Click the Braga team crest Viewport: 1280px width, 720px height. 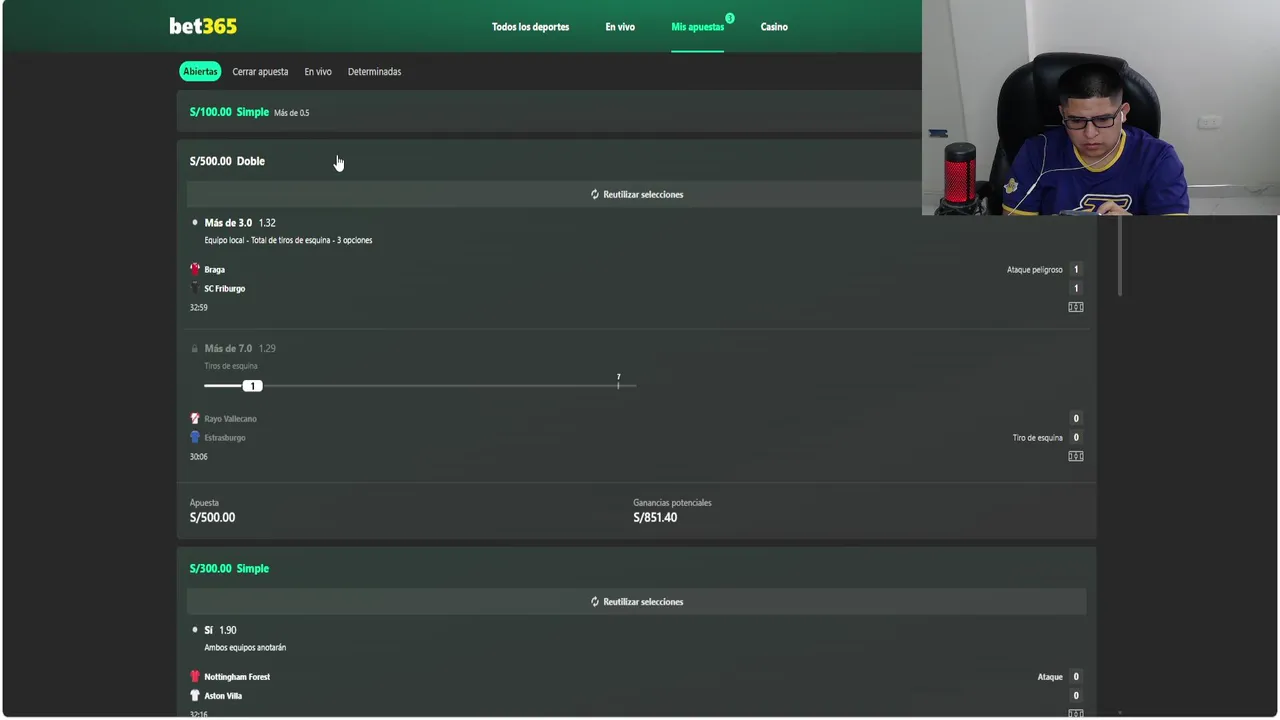[x=195, y=269]
